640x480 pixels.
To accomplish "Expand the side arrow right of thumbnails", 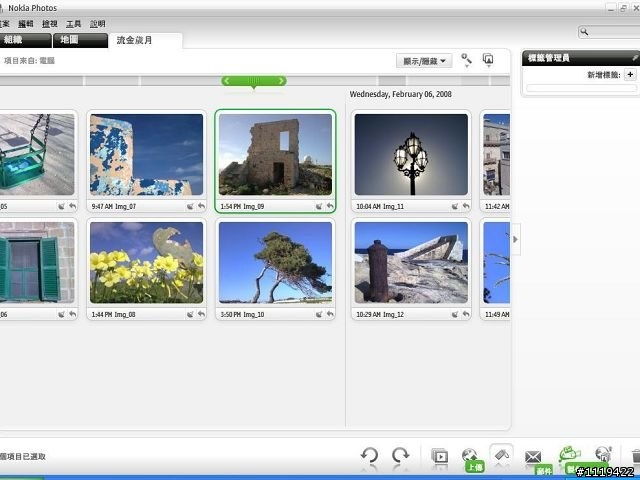I will 516,239.
